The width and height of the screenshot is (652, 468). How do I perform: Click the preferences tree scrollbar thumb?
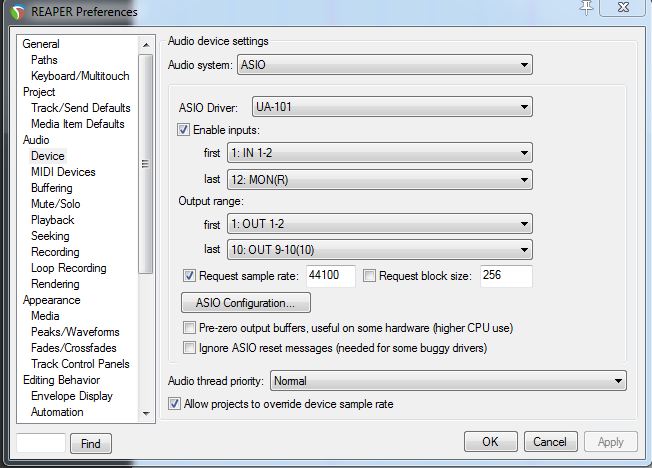point(146,164)
